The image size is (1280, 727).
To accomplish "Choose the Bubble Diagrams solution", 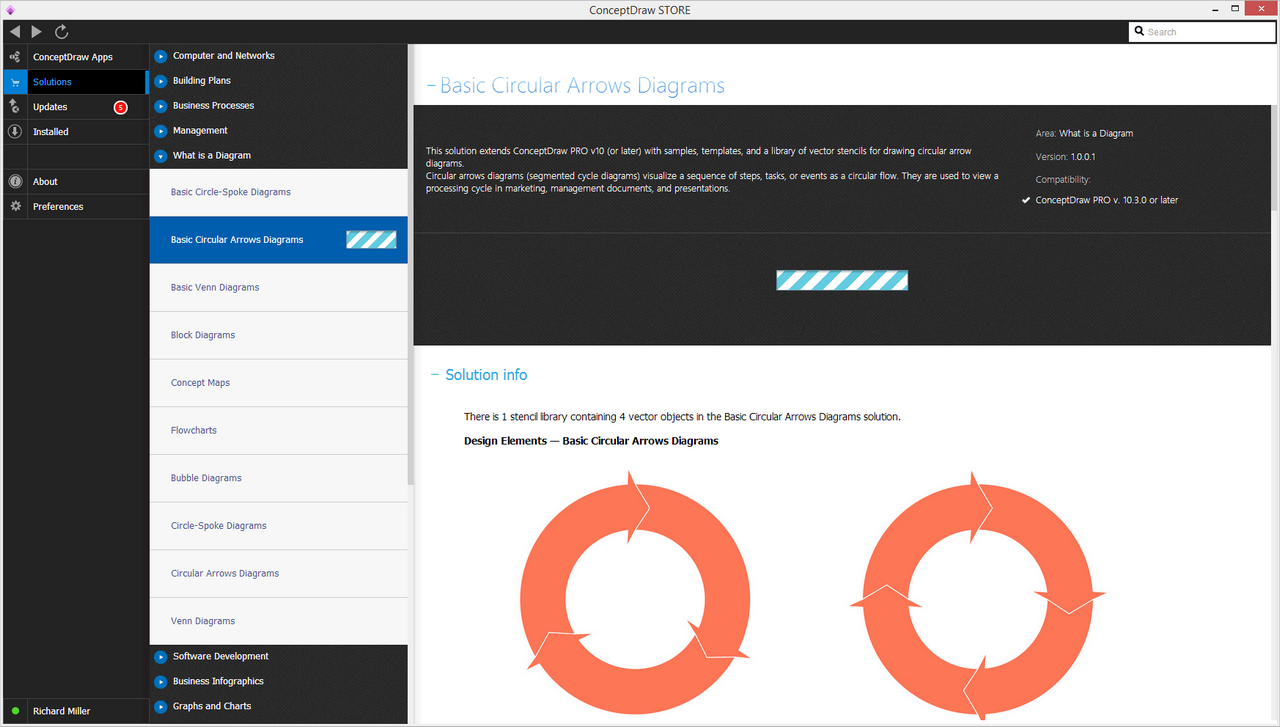I will (x=279, y=478).
